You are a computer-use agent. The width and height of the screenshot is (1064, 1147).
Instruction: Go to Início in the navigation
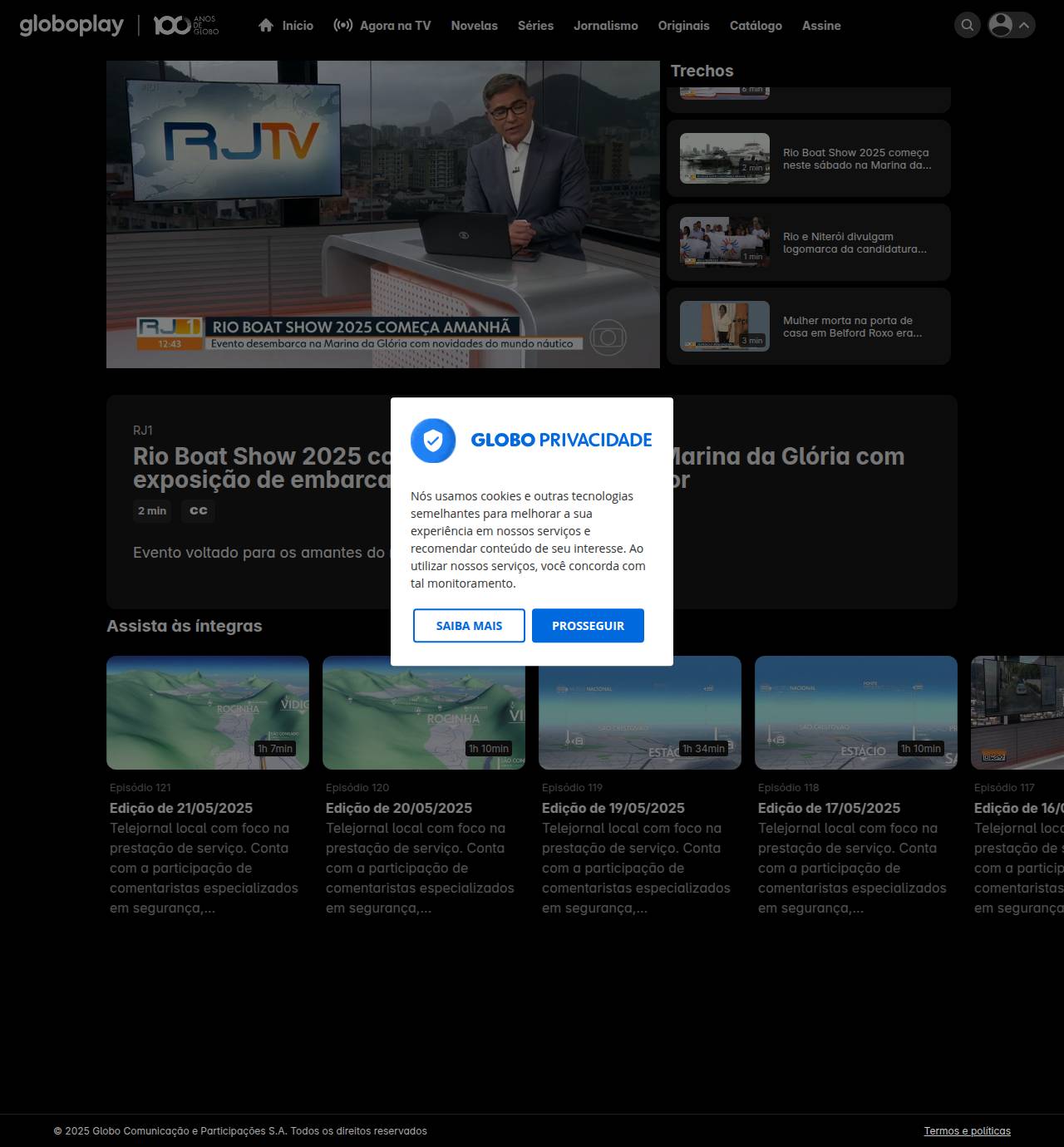(286, 26)
